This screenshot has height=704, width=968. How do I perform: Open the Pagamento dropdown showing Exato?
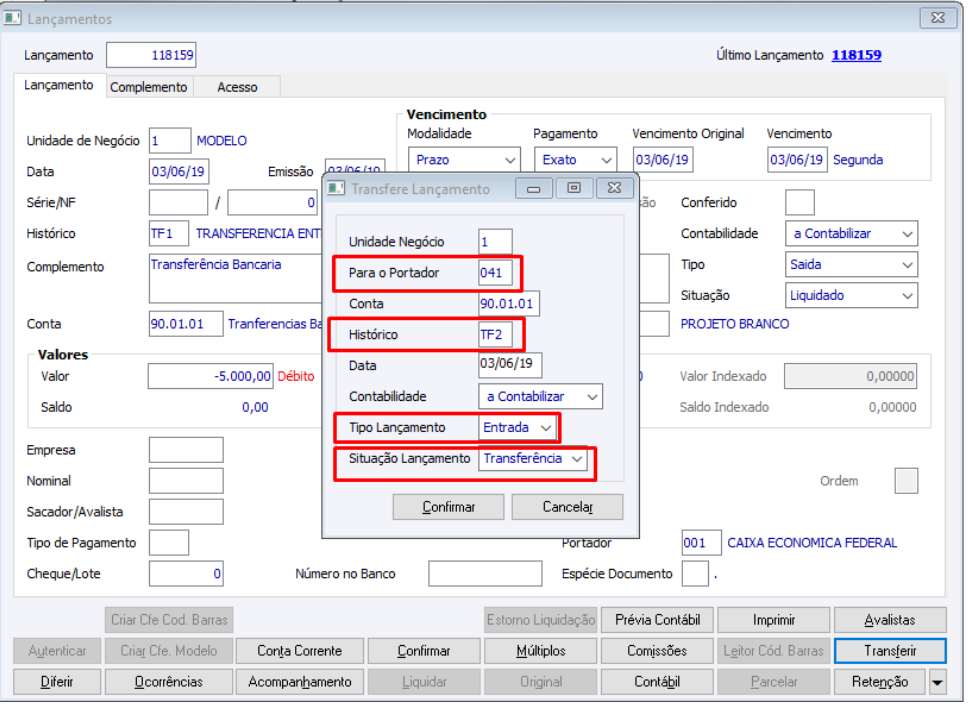575,160
